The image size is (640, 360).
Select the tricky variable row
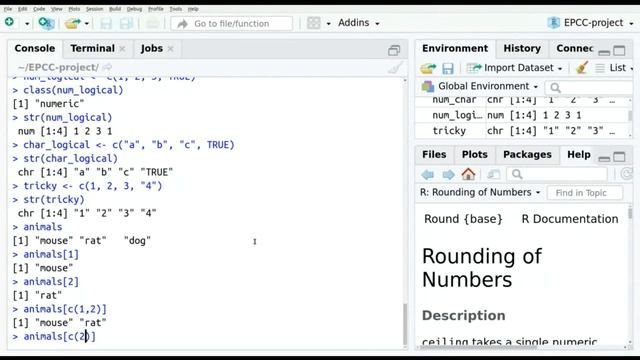tap(522, 131)
